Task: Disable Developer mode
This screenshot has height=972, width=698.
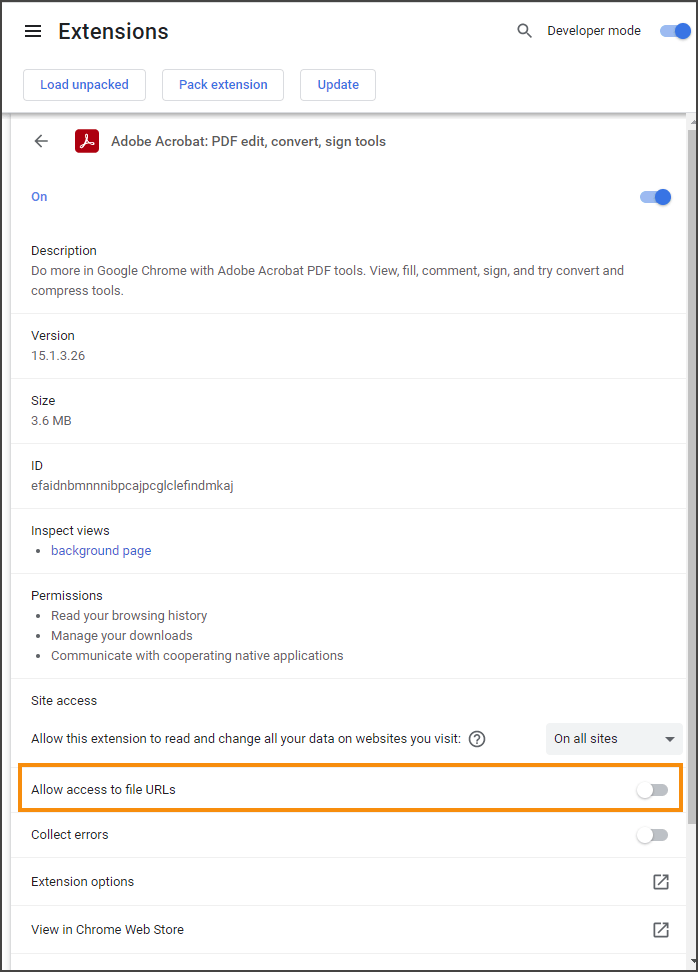Action: [674, 31]
